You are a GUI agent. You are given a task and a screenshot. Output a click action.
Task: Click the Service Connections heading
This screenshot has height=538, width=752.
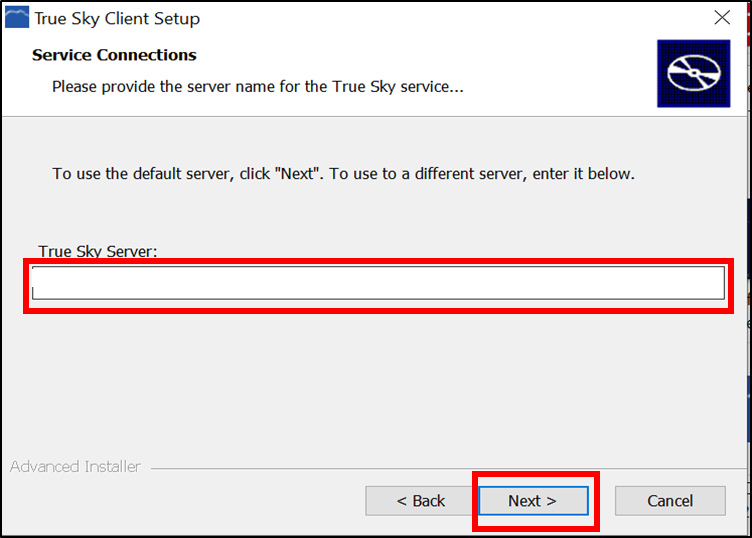tap(114, 55)
